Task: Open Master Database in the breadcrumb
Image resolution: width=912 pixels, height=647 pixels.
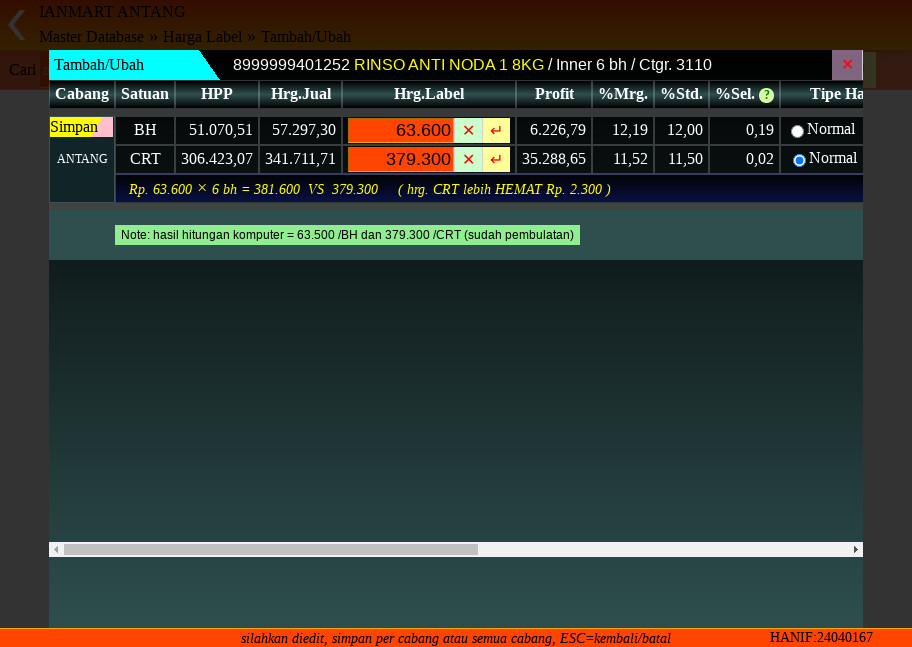Action: click(x=91, y=37)
